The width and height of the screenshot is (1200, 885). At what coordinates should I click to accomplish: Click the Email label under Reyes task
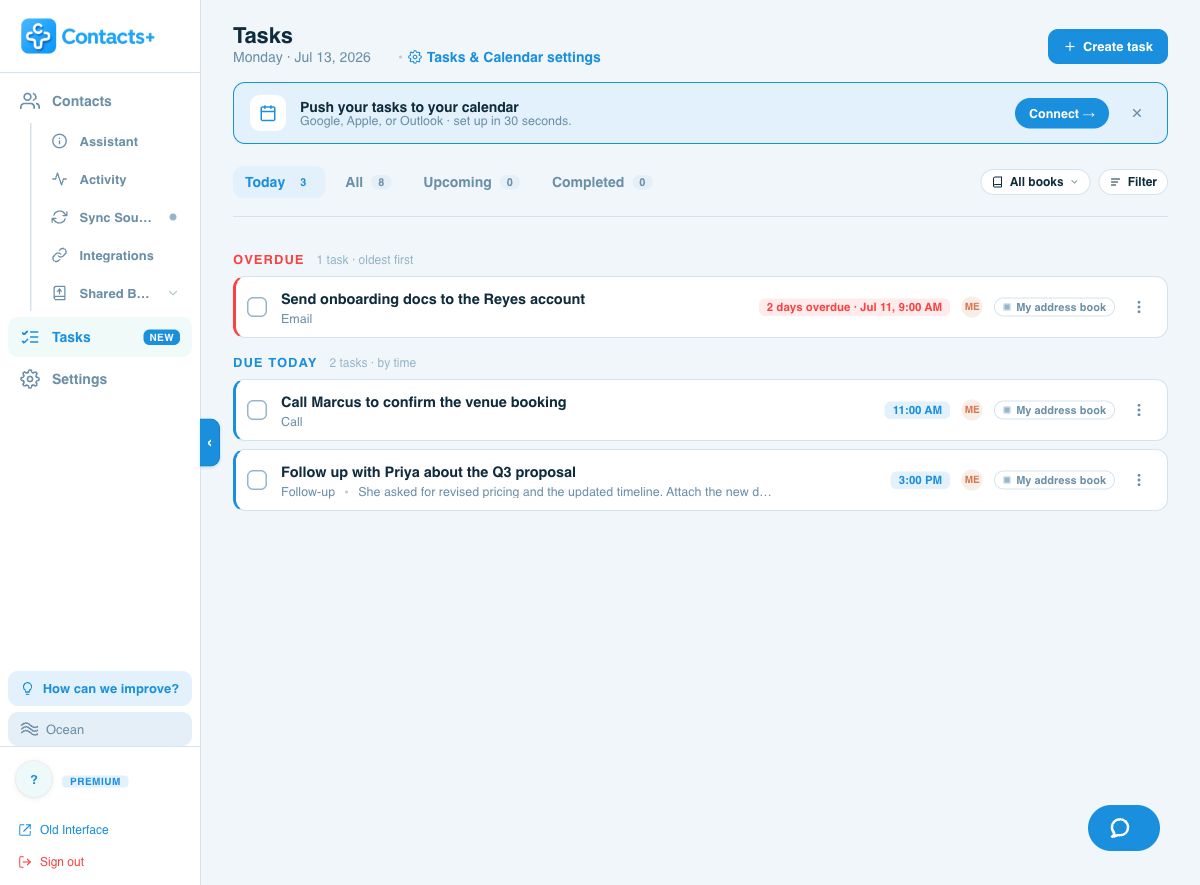tap(296, 319)
